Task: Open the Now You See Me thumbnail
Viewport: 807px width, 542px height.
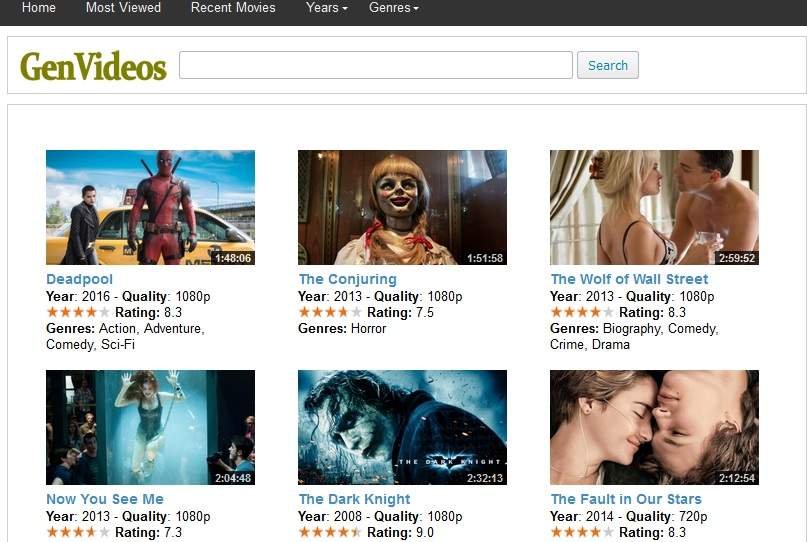Action: 150,427
